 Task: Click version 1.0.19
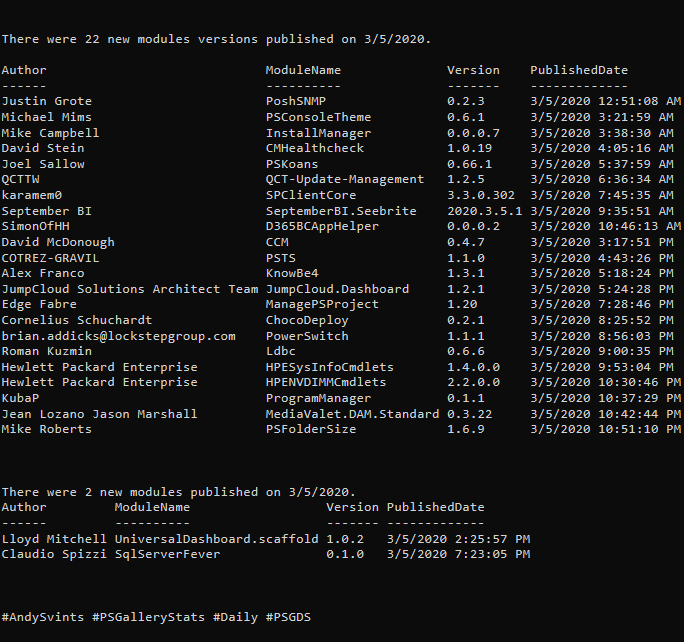pos(469,148)
